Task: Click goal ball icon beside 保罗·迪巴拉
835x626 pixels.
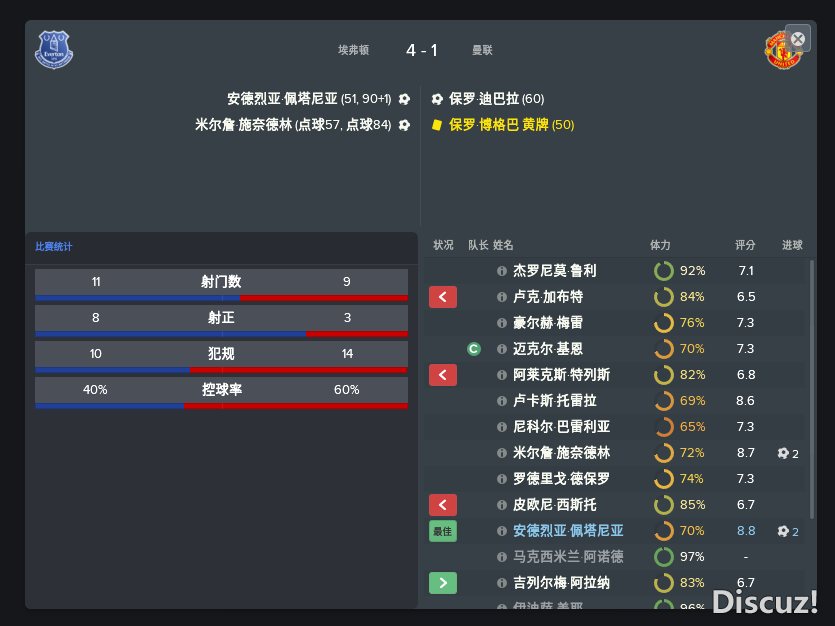Action: [x=437, y=99]
